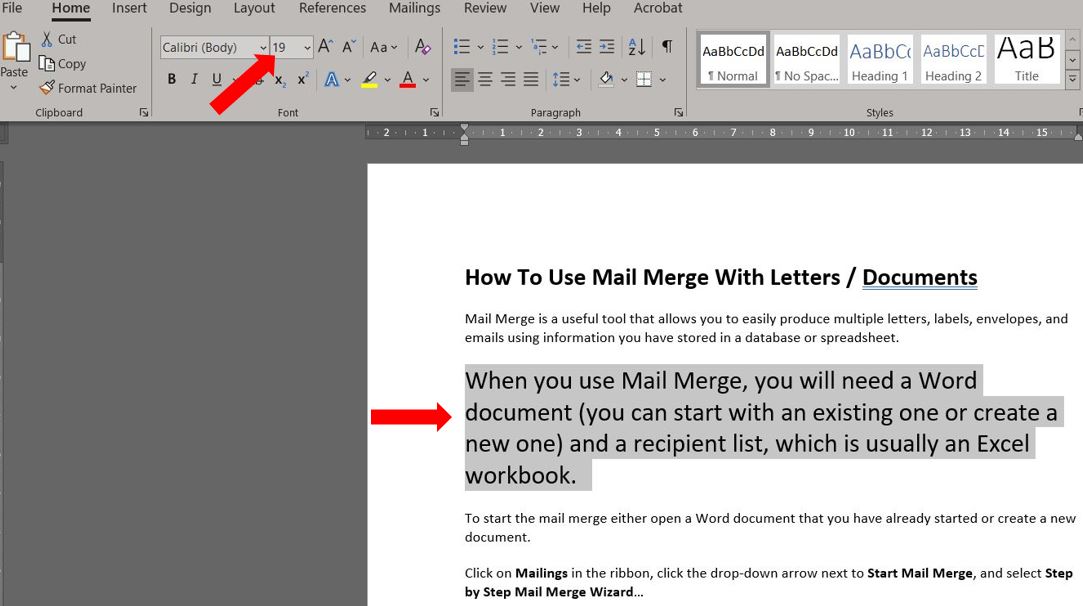
Task: Toggle italic formatting on
Action: [193, 78]
